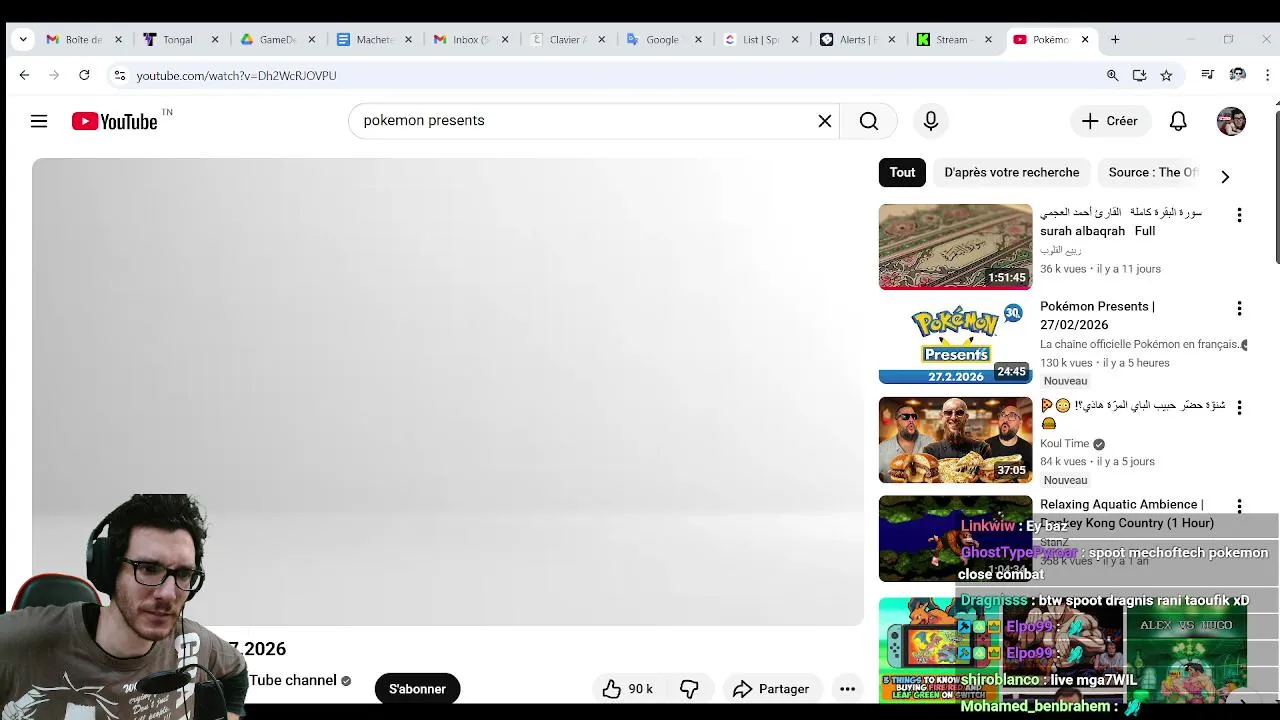
Task: Start voice search with the microphone
Action: (x=931, y=121)
